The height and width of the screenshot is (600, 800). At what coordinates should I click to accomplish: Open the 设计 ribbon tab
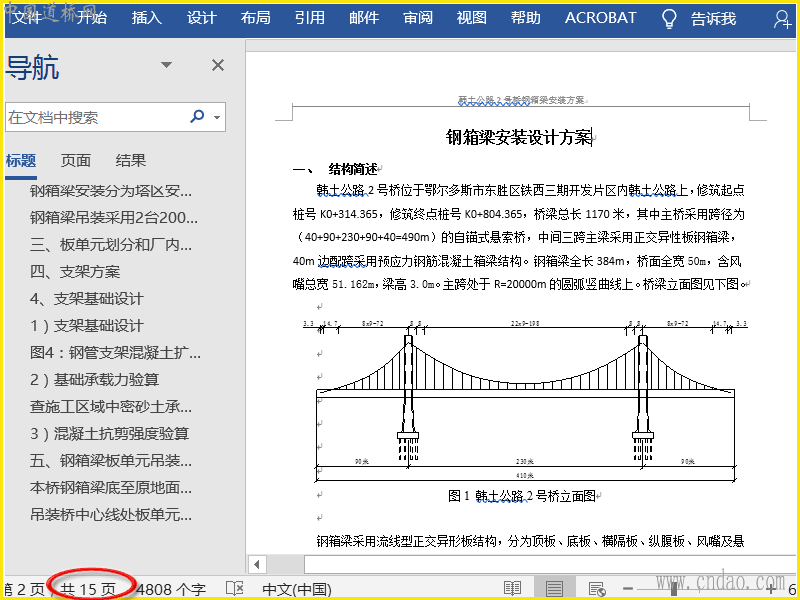coord(201,18)
